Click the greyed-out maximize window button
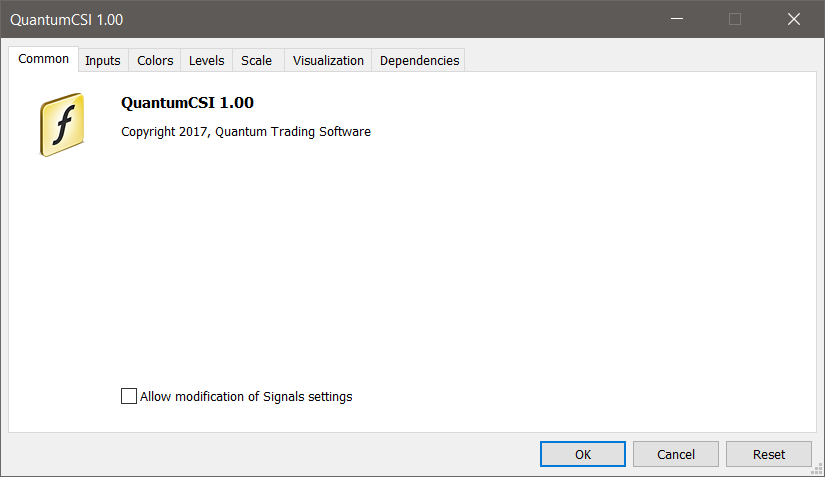The width and height of the screenshot is (825, 477). click(735, 19)
